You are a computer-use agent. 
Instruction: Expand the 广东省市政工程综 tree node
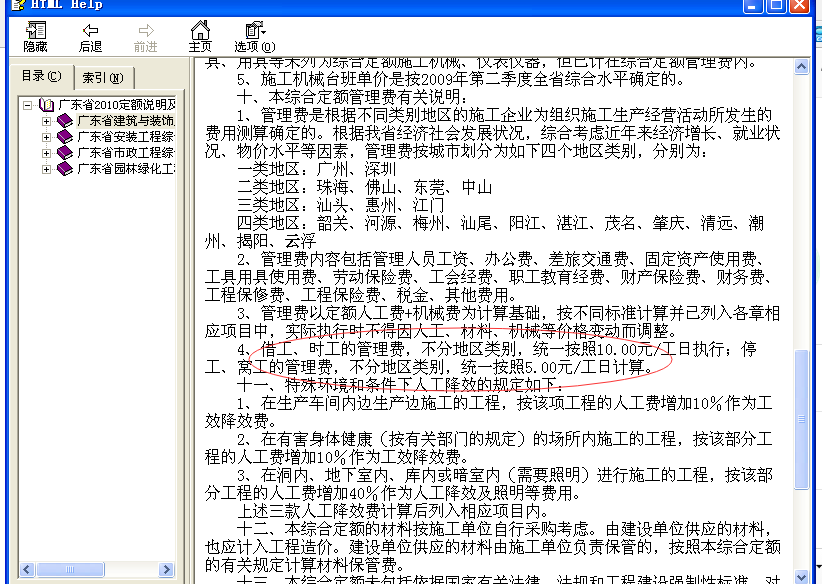(x=46, y=153)
